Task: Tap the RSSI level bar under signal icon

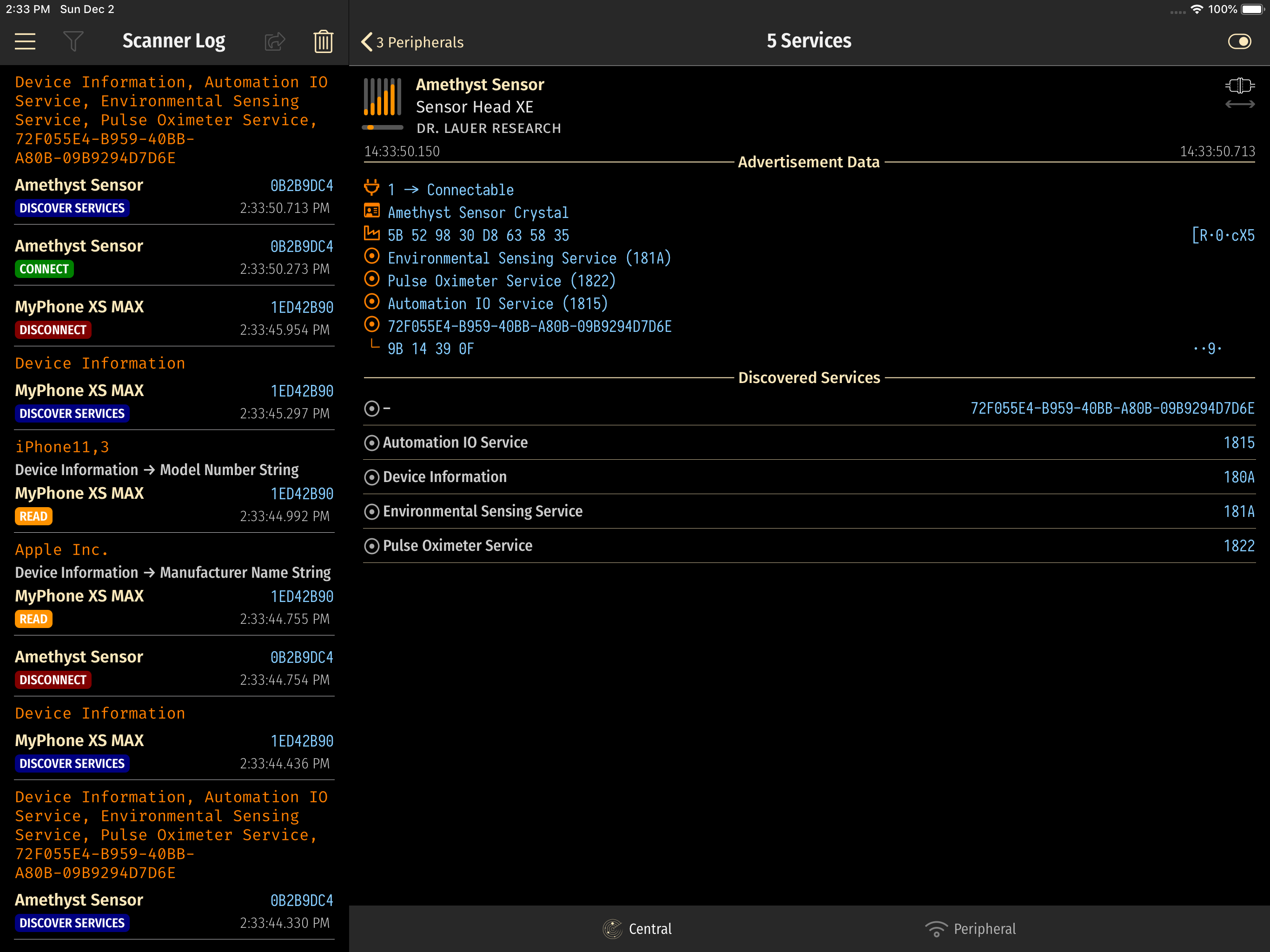Action: tap(383, 127)
